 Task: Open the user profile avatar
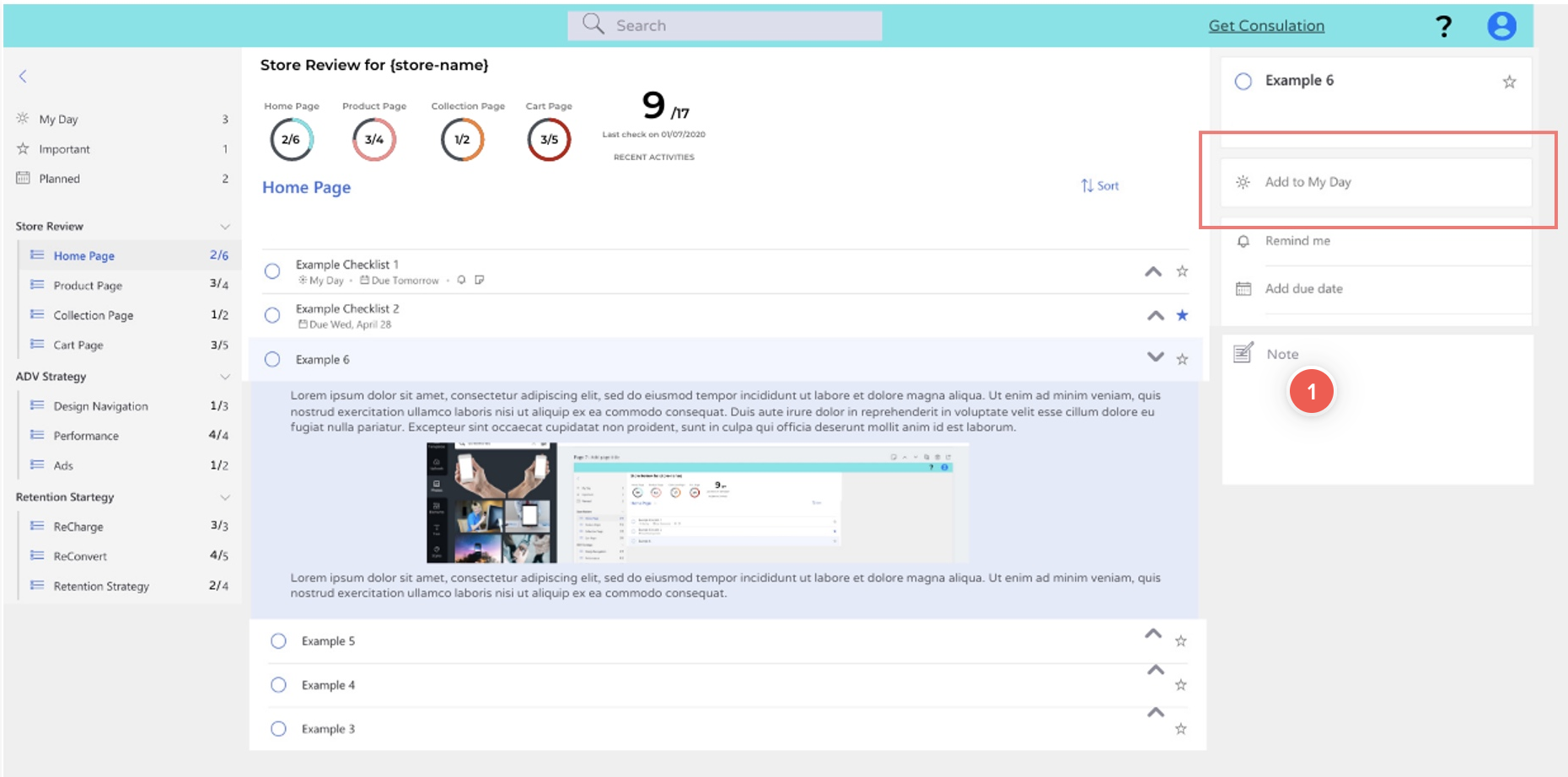tap(1501, 26)
